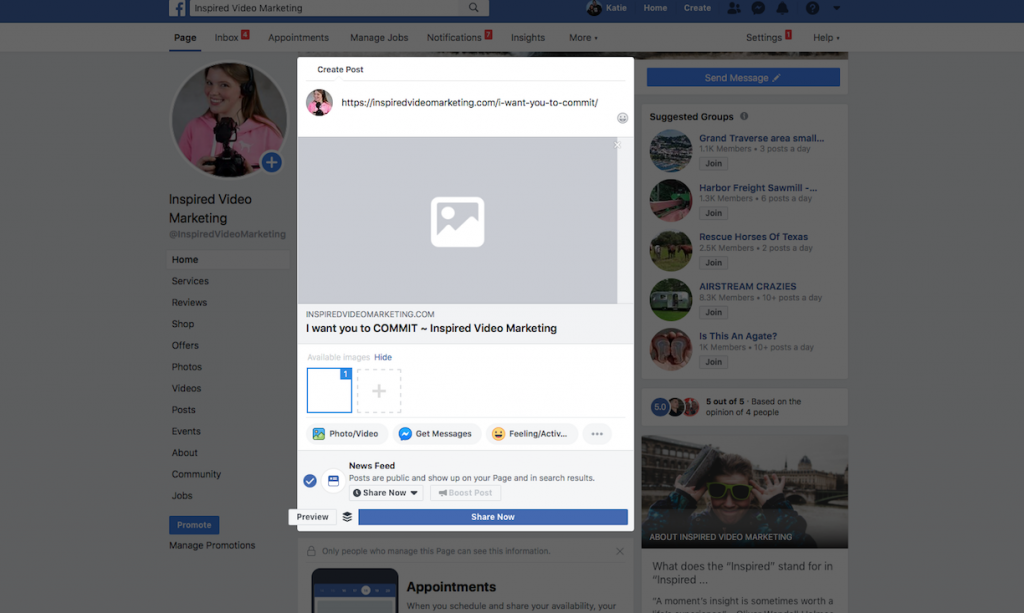This screenshot has width=1024, height=613.
Task: Select Services in page sidebar
Action: pos(190,281)
